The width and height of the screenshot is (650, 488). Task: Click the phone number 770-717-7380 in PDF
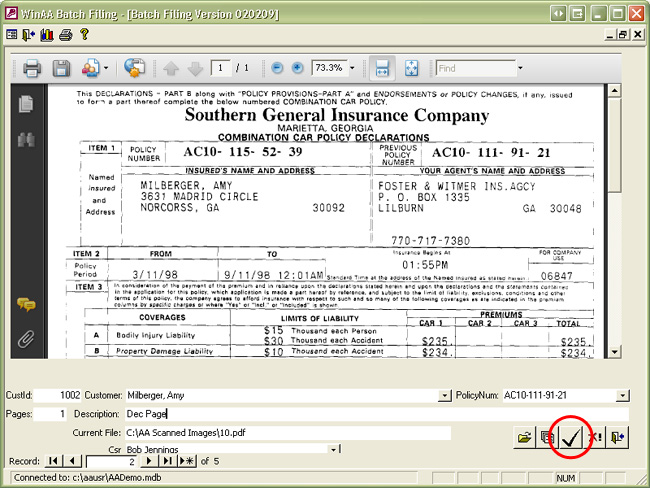click(430, 240)
